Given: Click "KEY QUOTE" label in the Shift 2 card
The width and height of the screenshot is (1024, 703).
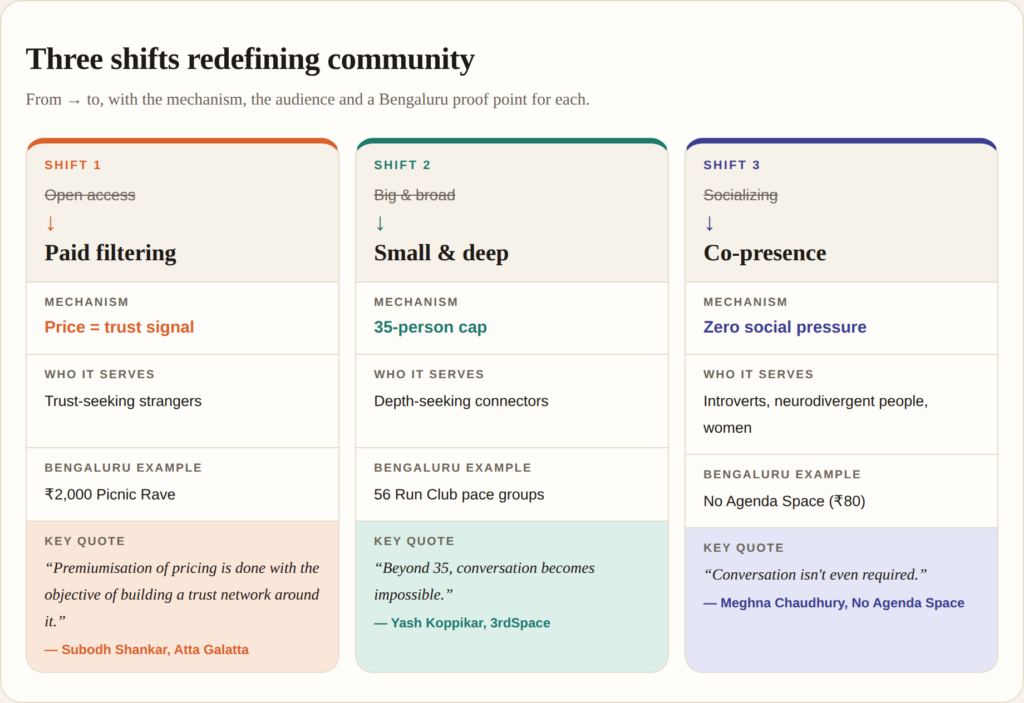Looking at the screenshot, I should pyautogui.click(x=414, y=541).
